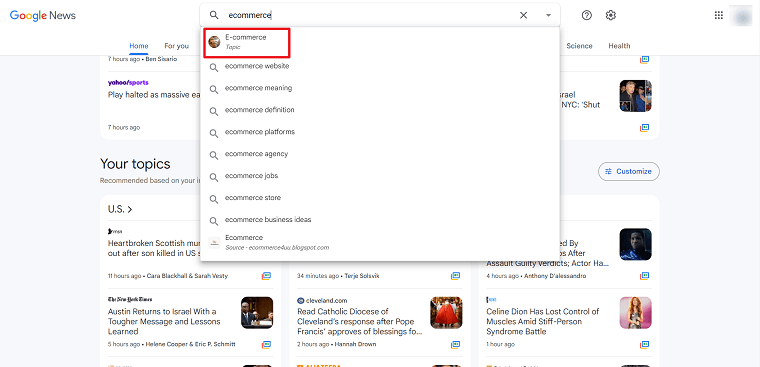Click full coverage icon on Celine Dion article

[x=644, y=345]
